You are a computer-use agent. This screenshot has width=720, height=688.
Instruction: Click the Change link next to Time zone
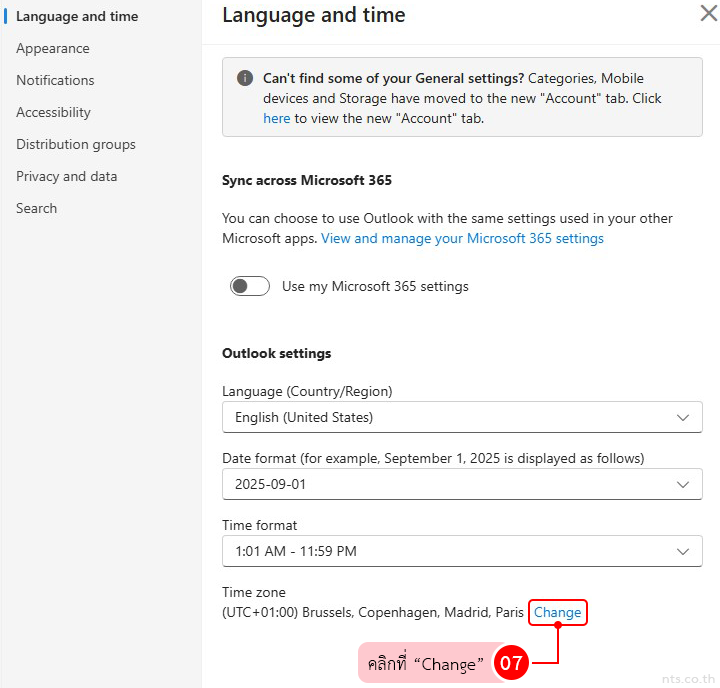[557, 612]
